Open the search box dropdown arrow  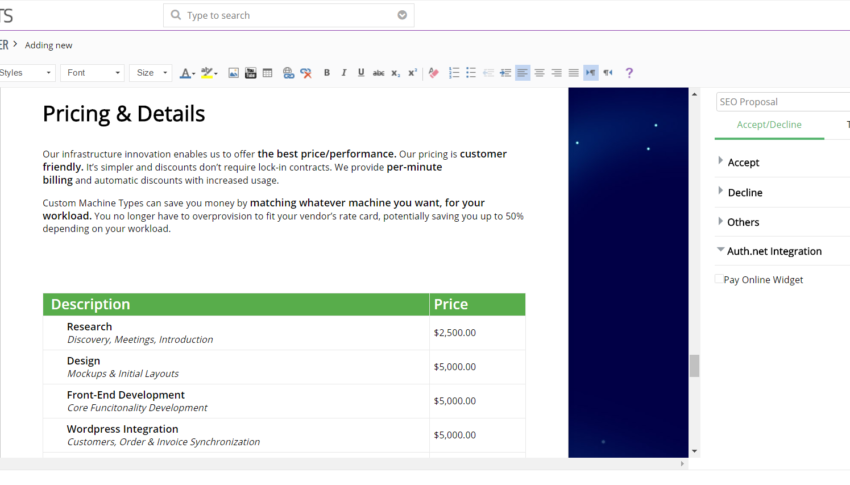tap(402, 15)
